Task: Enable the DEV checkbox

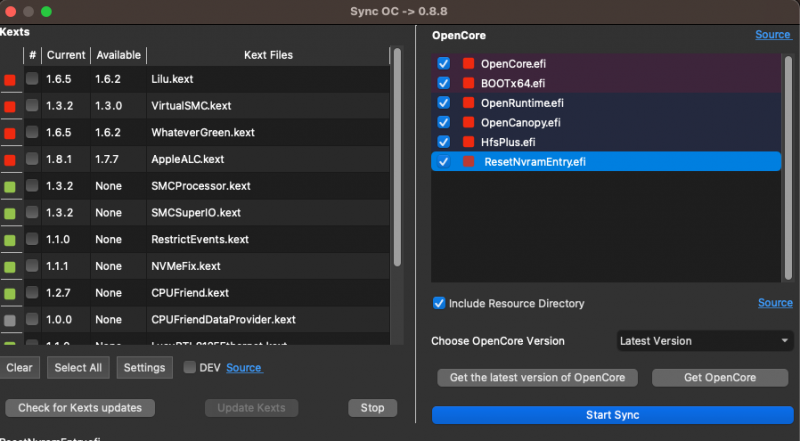Action: [190, 368]
